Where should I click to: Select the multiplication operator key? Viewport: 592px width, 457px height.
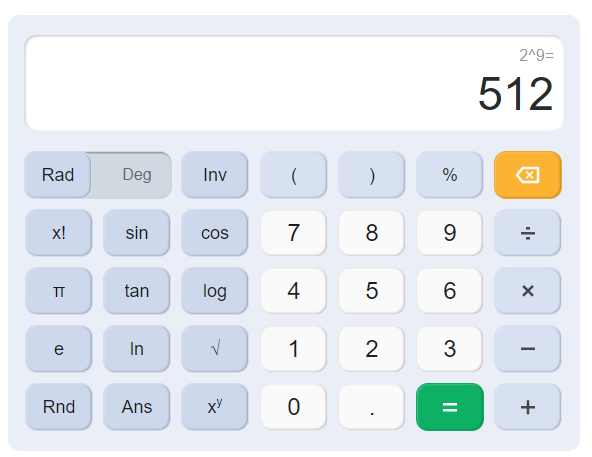pos(527,291)
